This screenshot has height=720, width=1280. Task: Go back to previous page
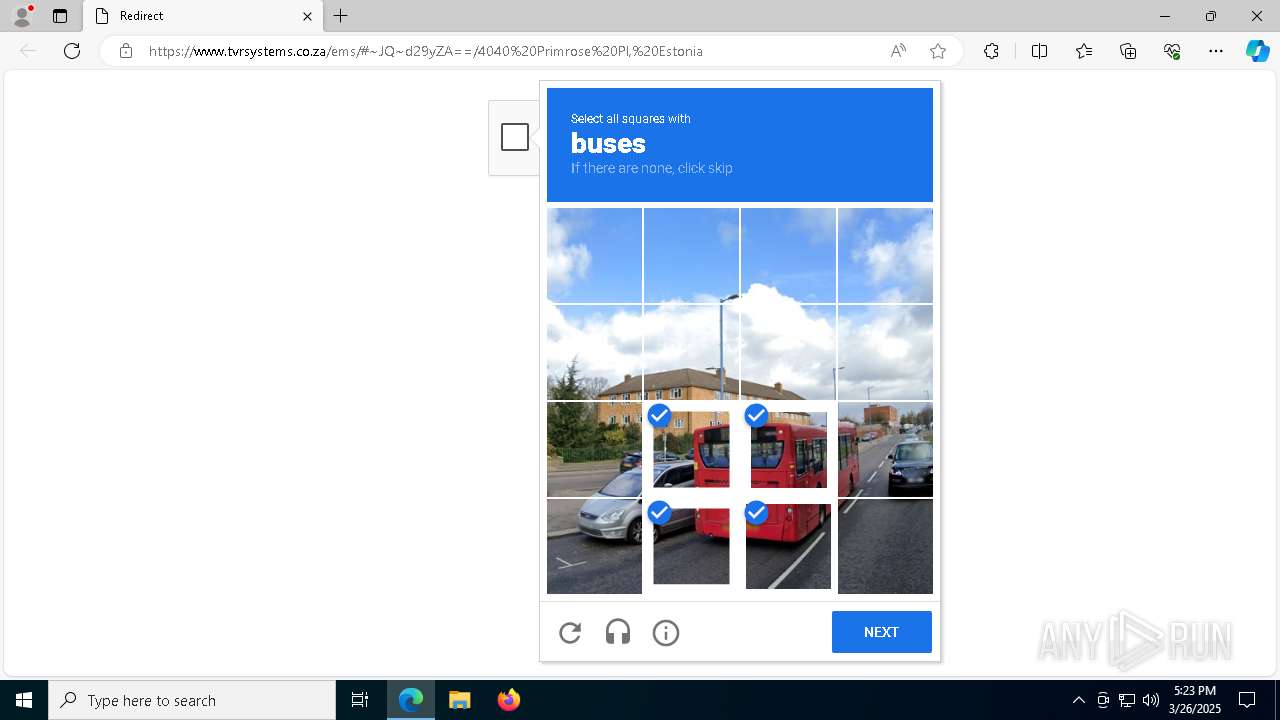(x=28, y=51)
